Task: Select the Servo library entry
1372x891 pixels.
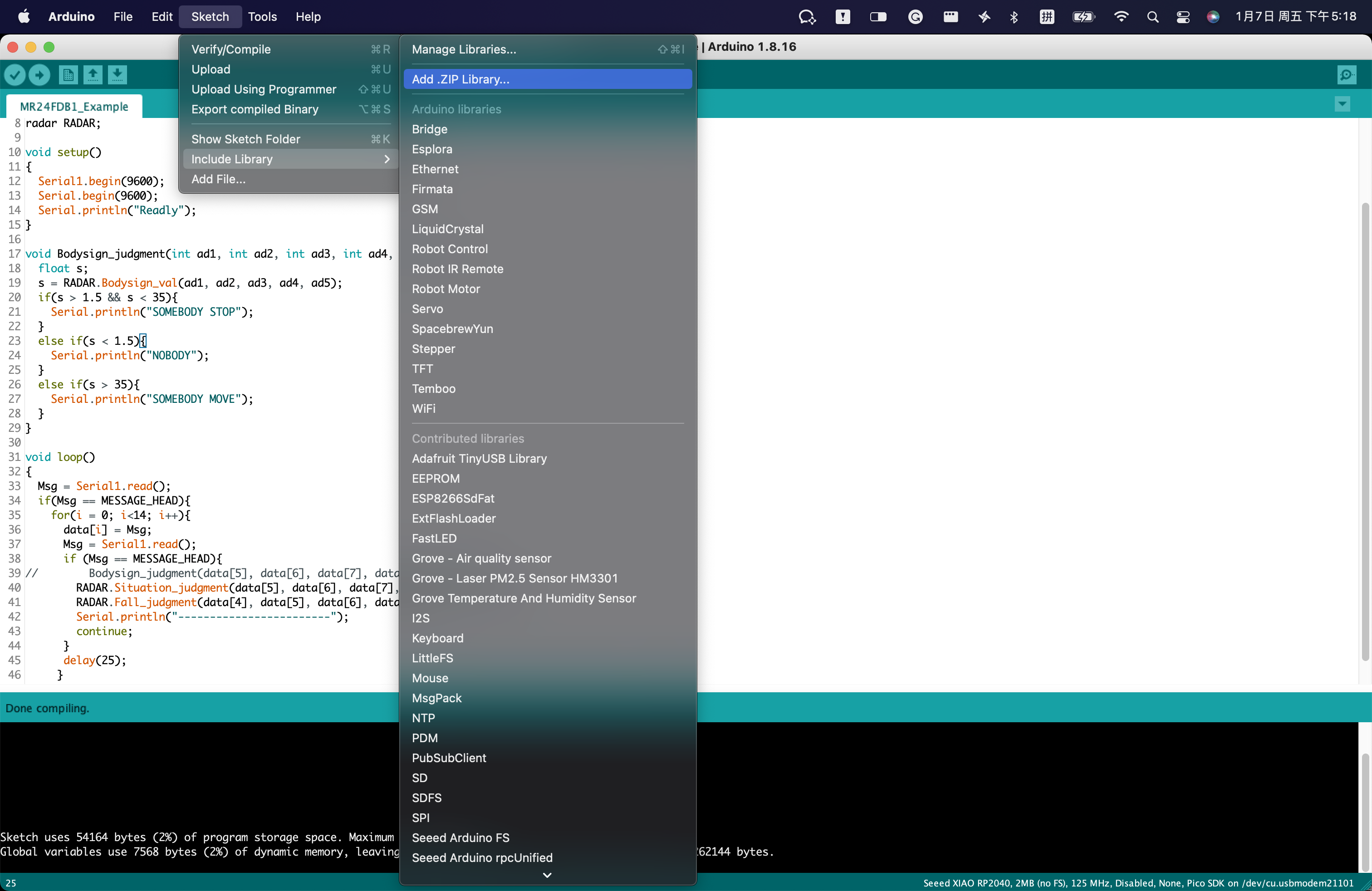Action: 427,309
